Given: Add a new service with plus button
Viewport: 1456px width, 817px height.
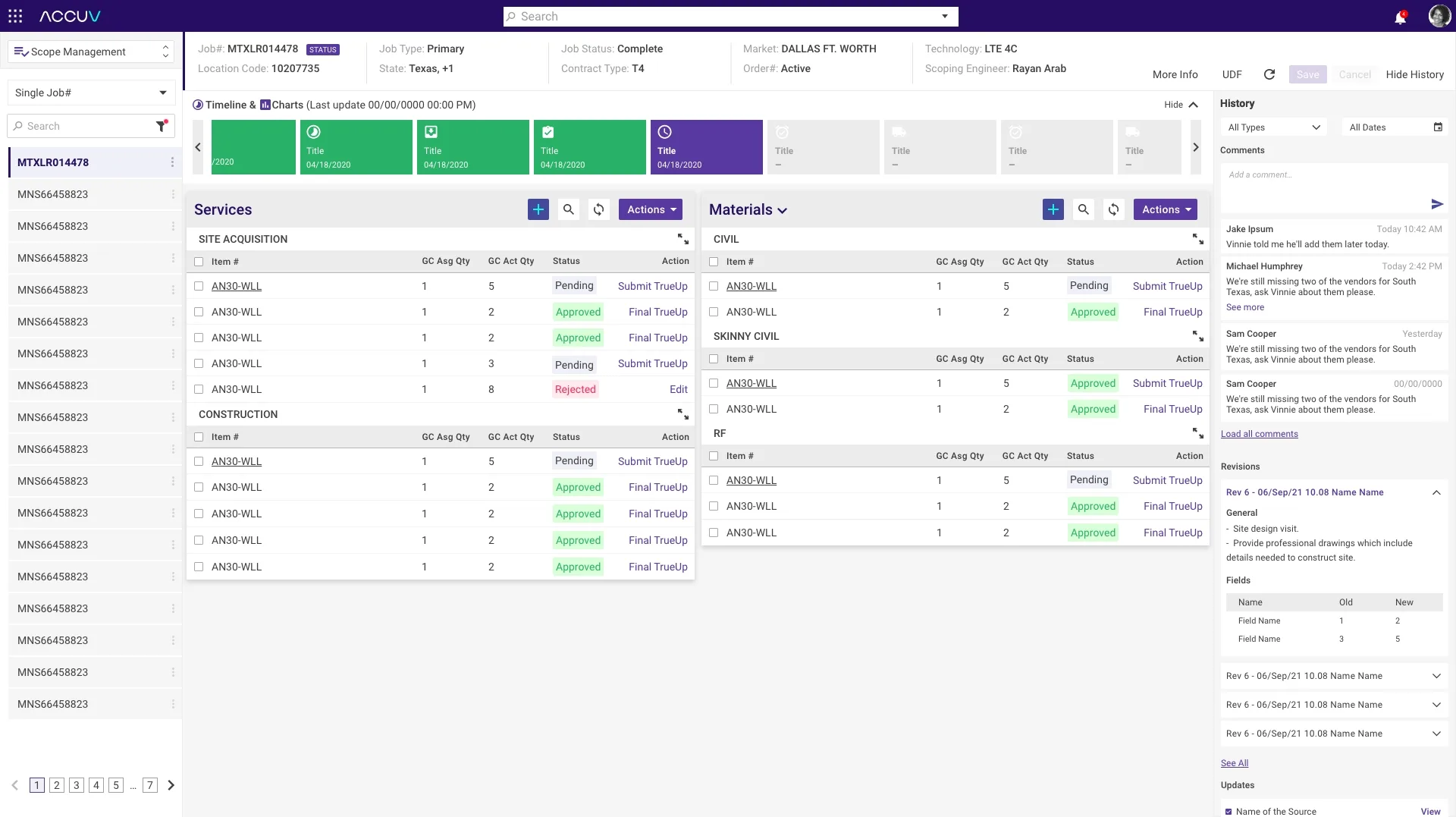Looking at the screenshot, I should (x=538, y=209).
